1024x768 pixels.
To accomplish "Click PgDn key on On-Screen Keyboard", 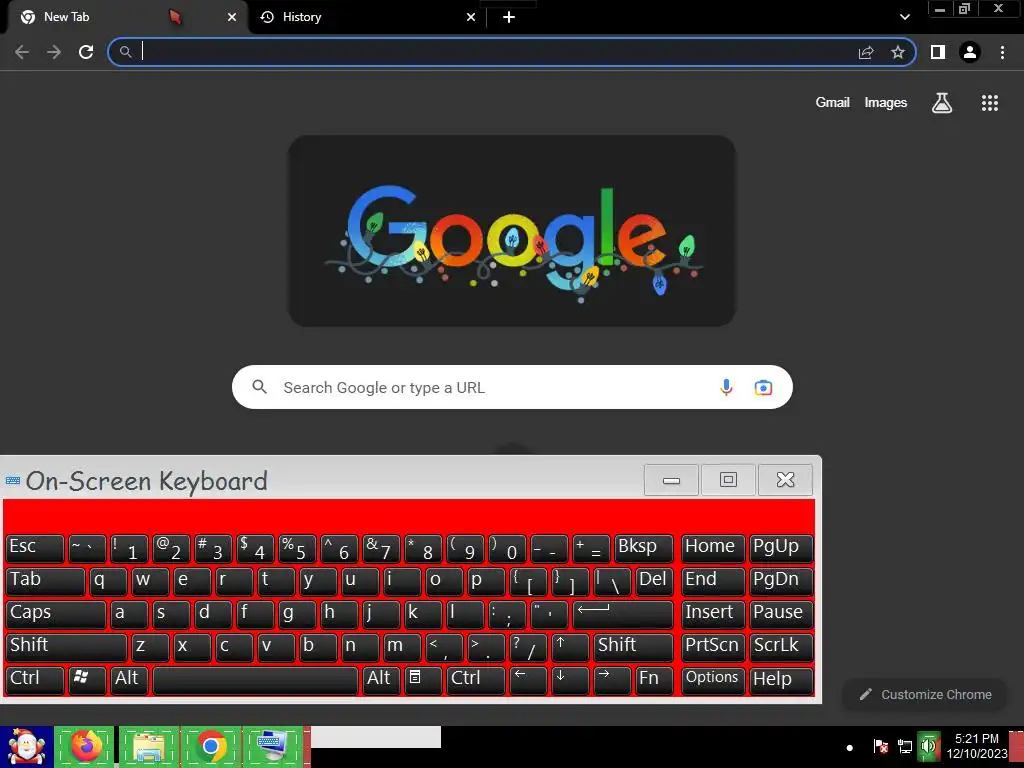I will point(781,581).
